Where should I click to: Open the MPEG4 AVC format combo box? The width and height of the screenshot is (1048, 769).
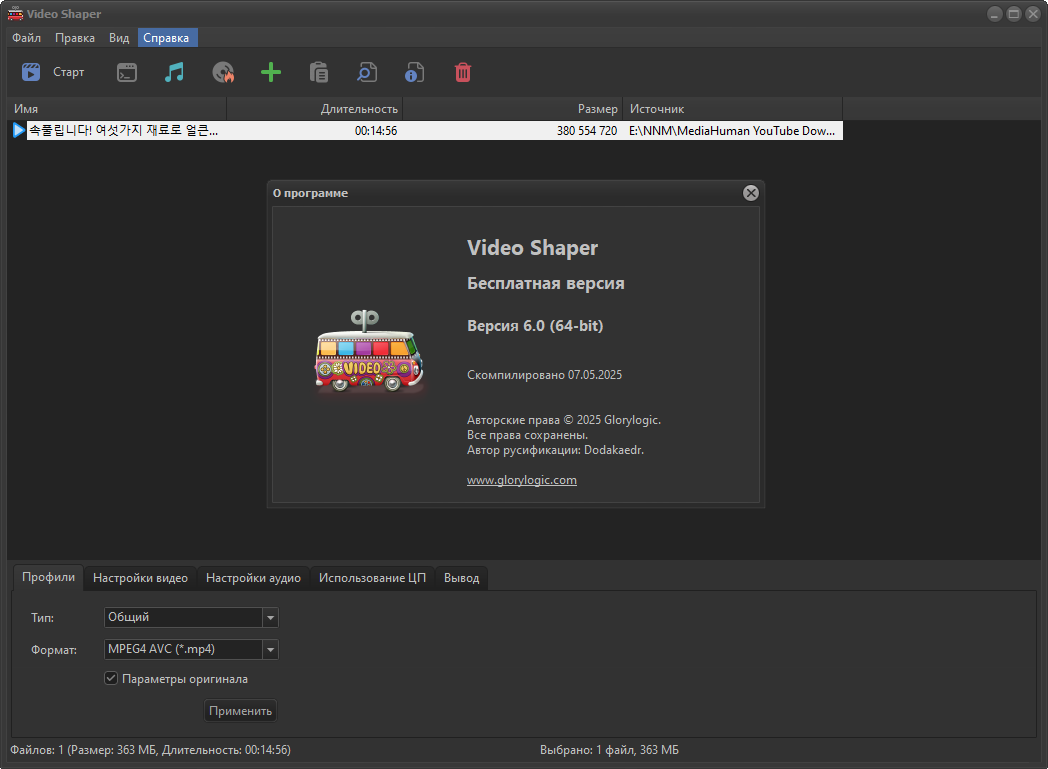191,649
